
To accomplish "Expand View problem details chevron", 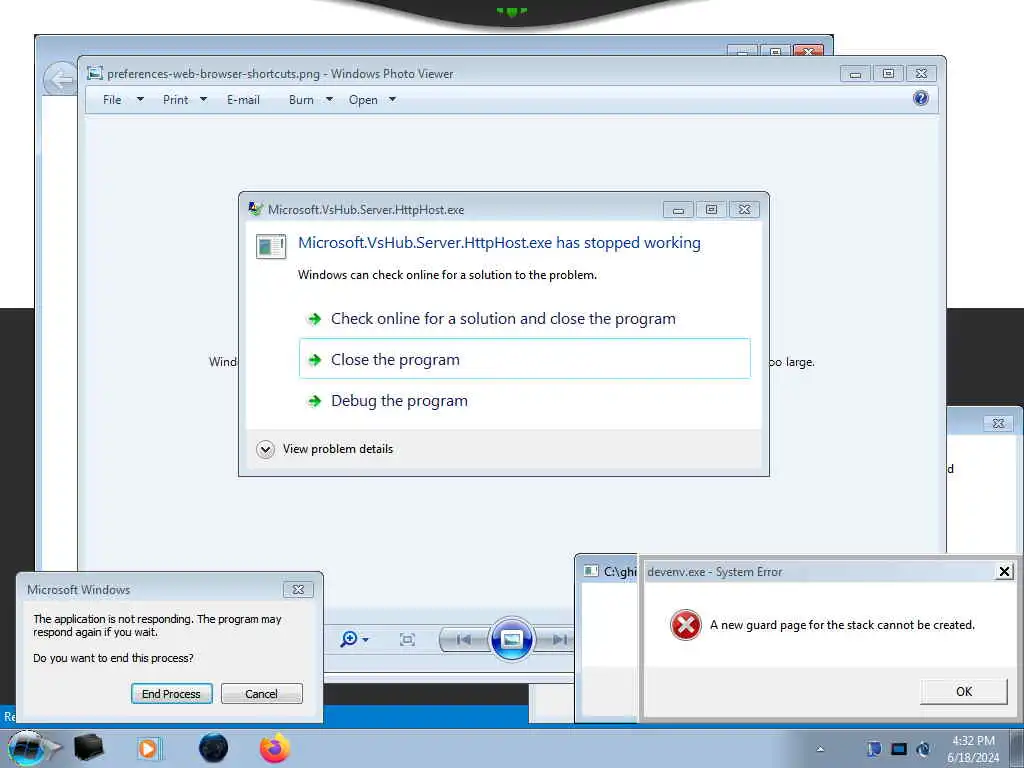I will (x=265, y=449).
